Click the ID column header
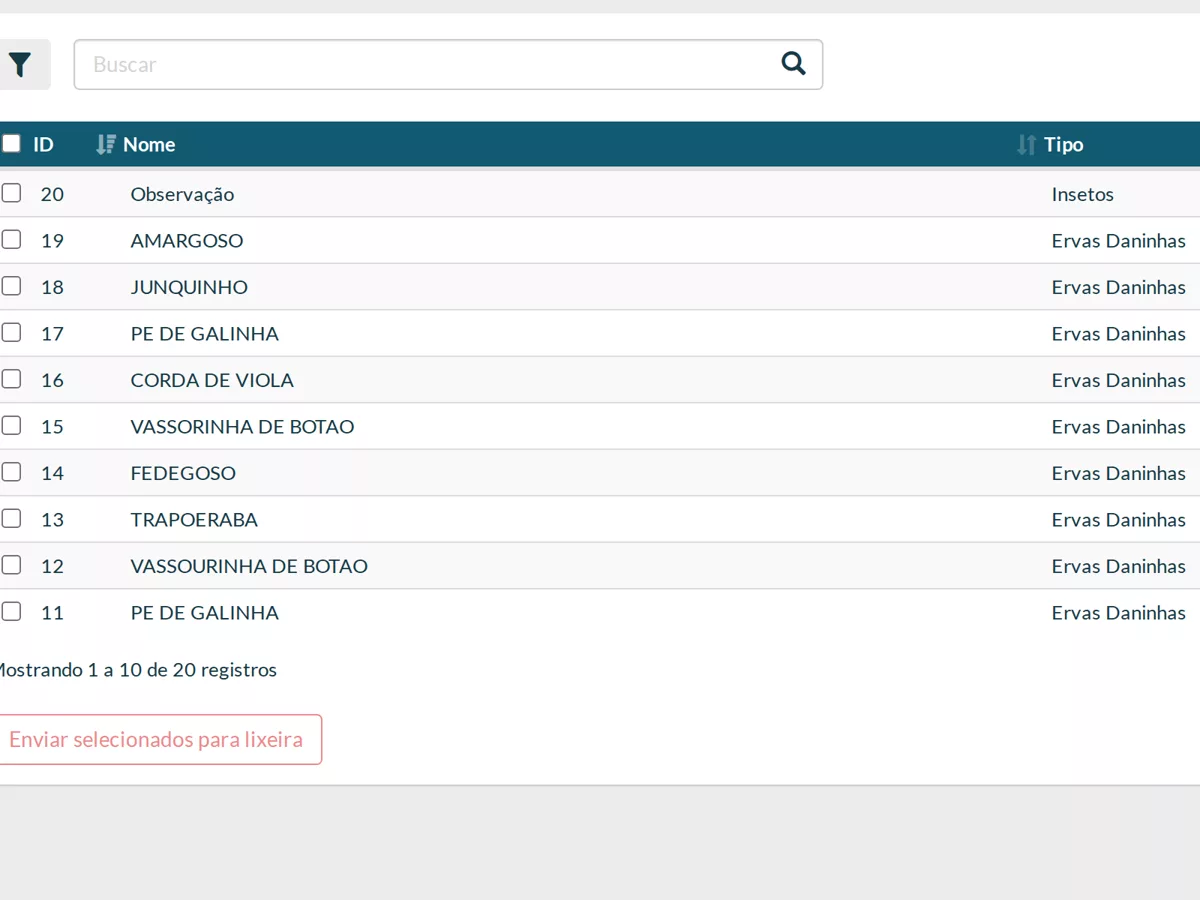Viewport: 1200px width, 900px height. coord(43,145)
